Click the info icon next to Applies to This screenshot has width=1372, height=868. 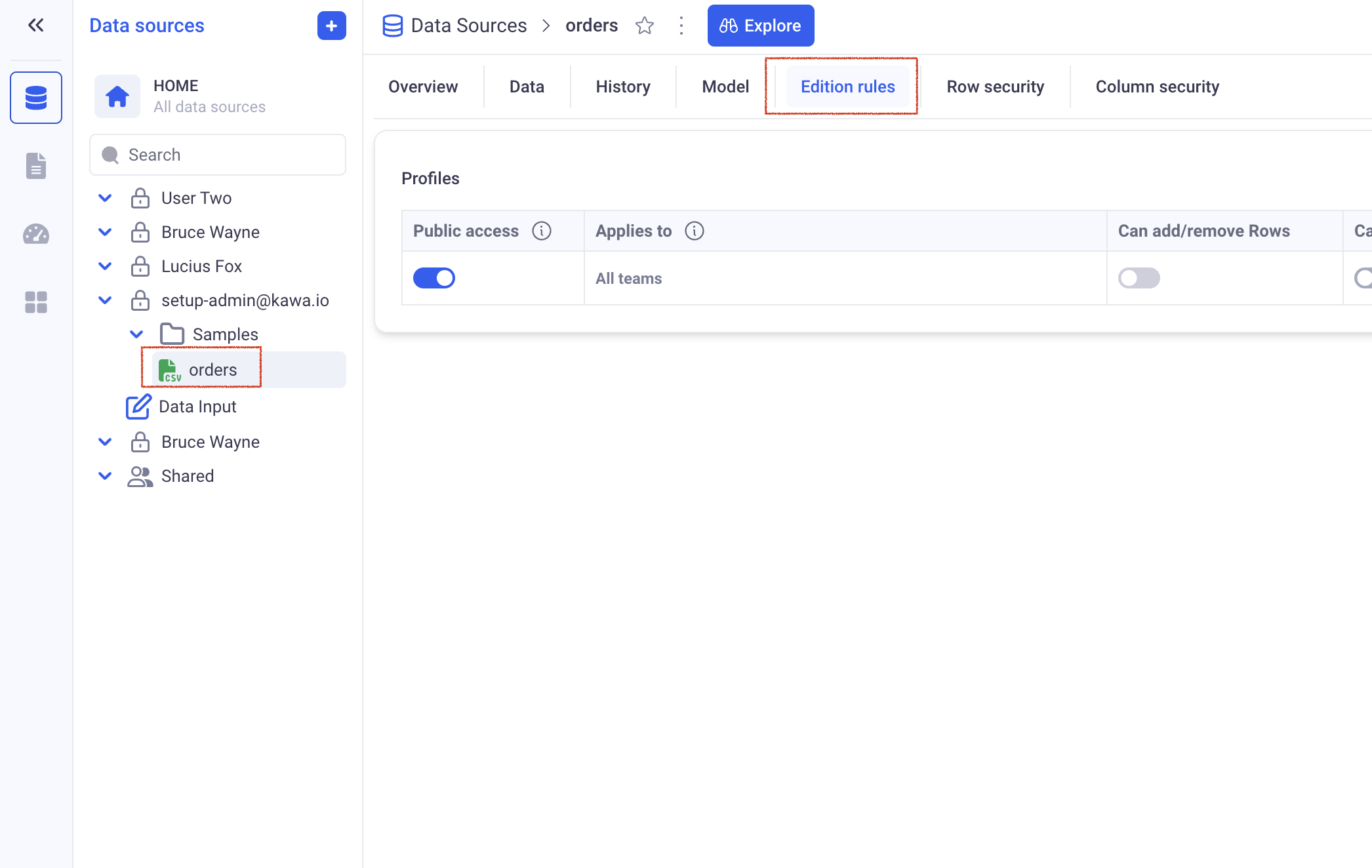coord(695,231)
